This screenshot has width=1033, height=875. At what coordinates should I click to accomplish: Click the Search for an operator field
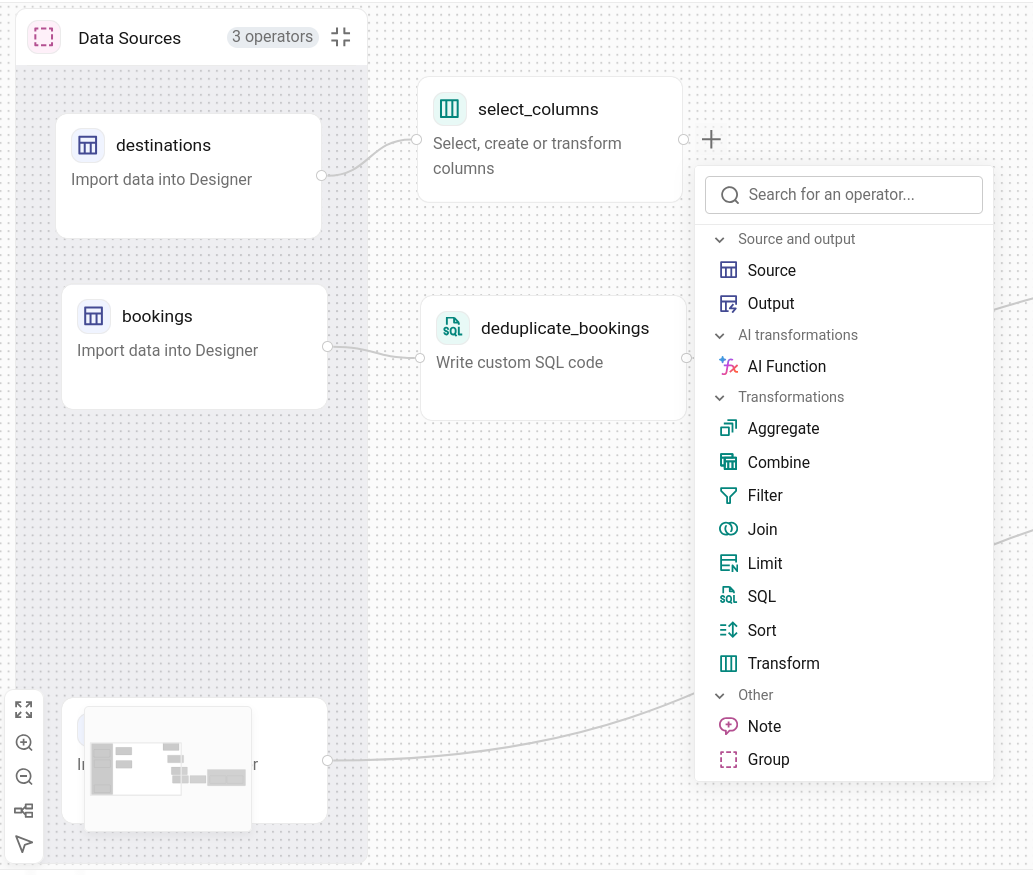point(844,195)
